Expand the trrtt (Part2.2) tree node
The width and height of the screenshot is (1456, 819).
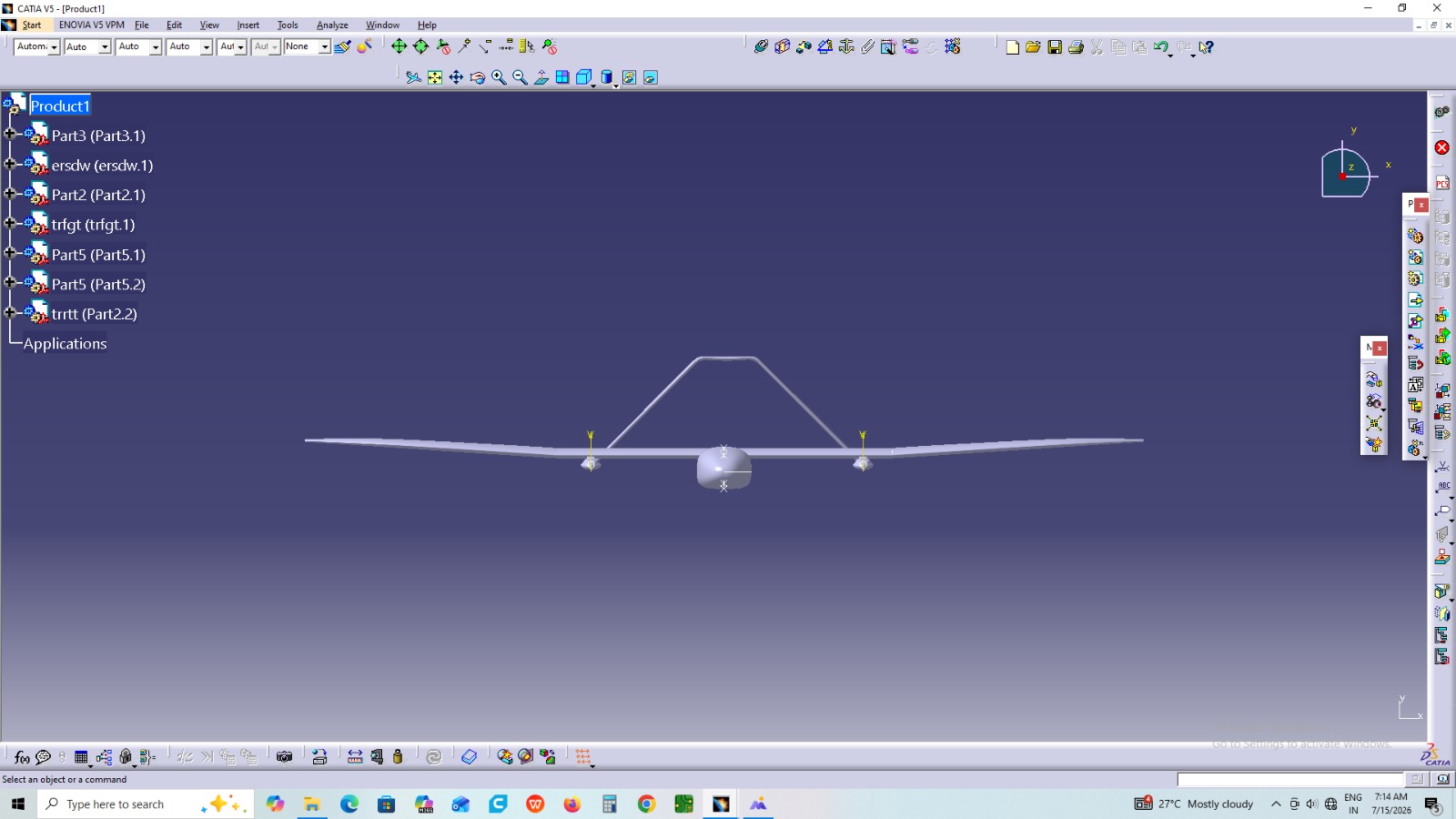click(10, 313)
